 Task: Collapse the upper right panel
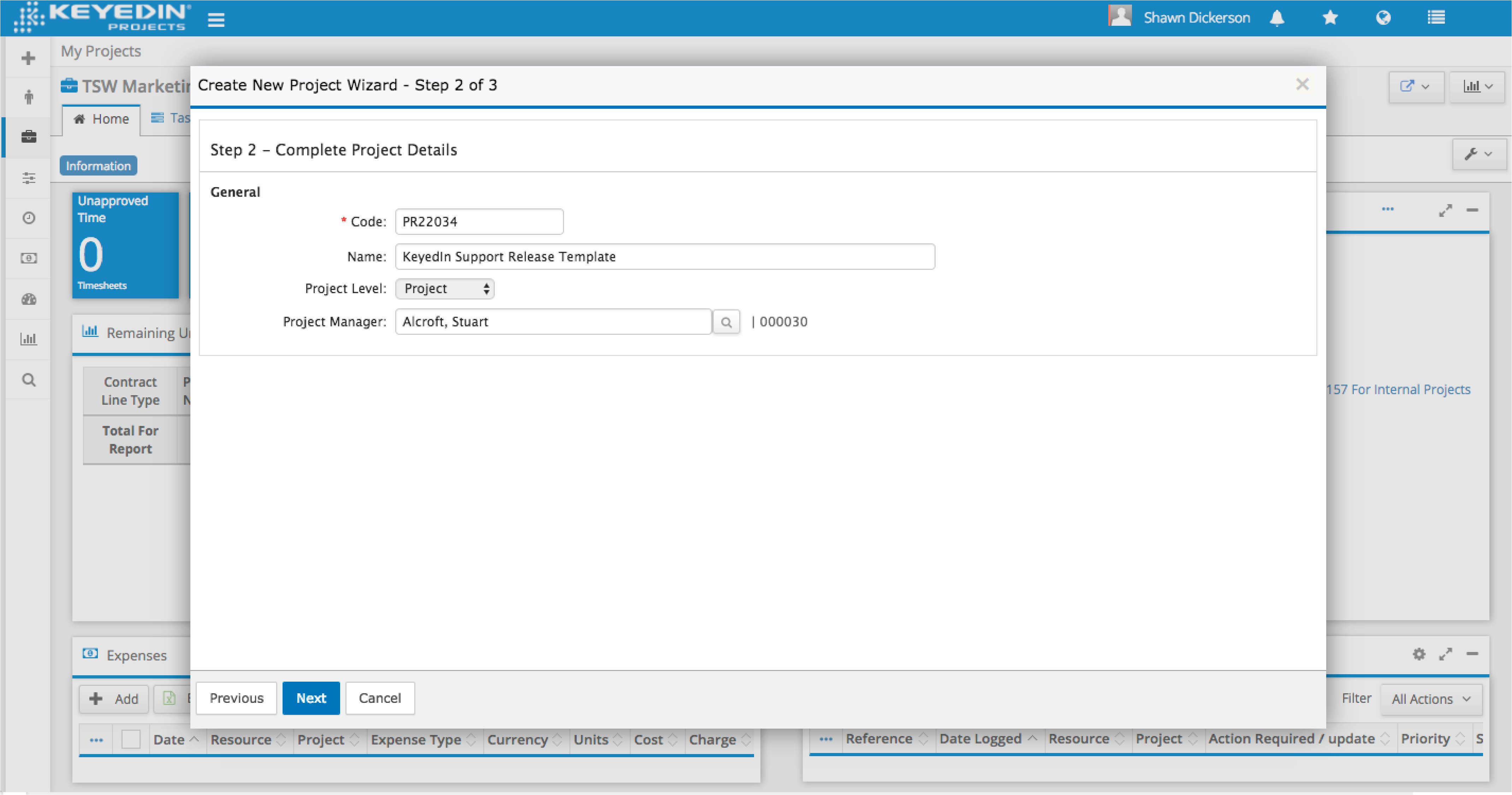click(1472, 210)
